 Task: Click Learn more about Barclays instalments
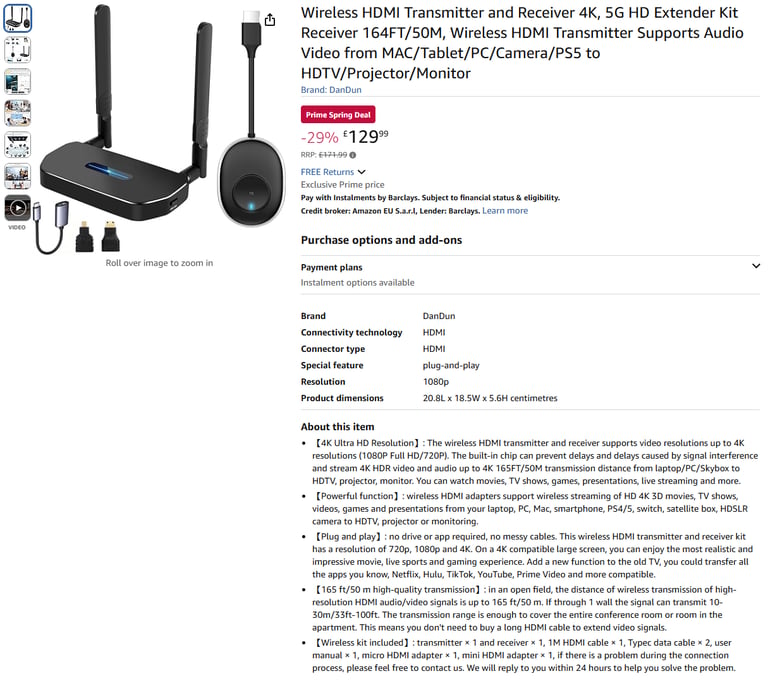505,211
